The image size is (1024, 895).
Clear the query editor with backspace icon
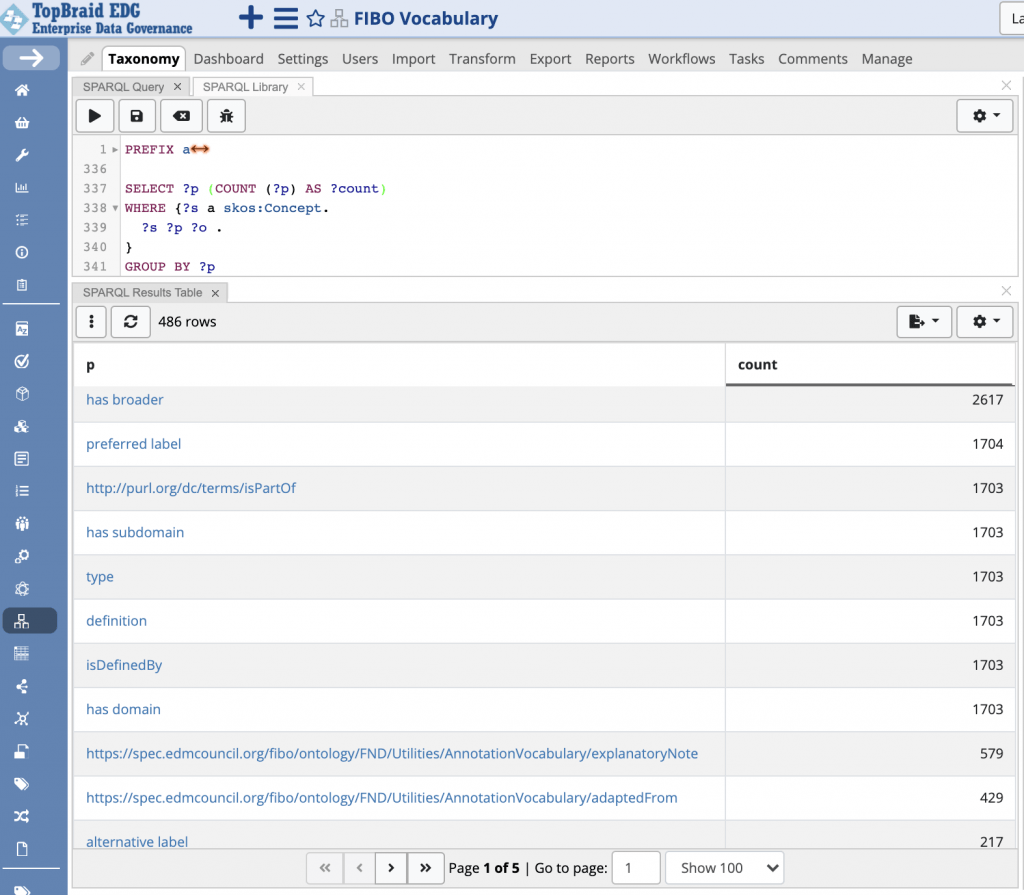[x=182, y=116]
